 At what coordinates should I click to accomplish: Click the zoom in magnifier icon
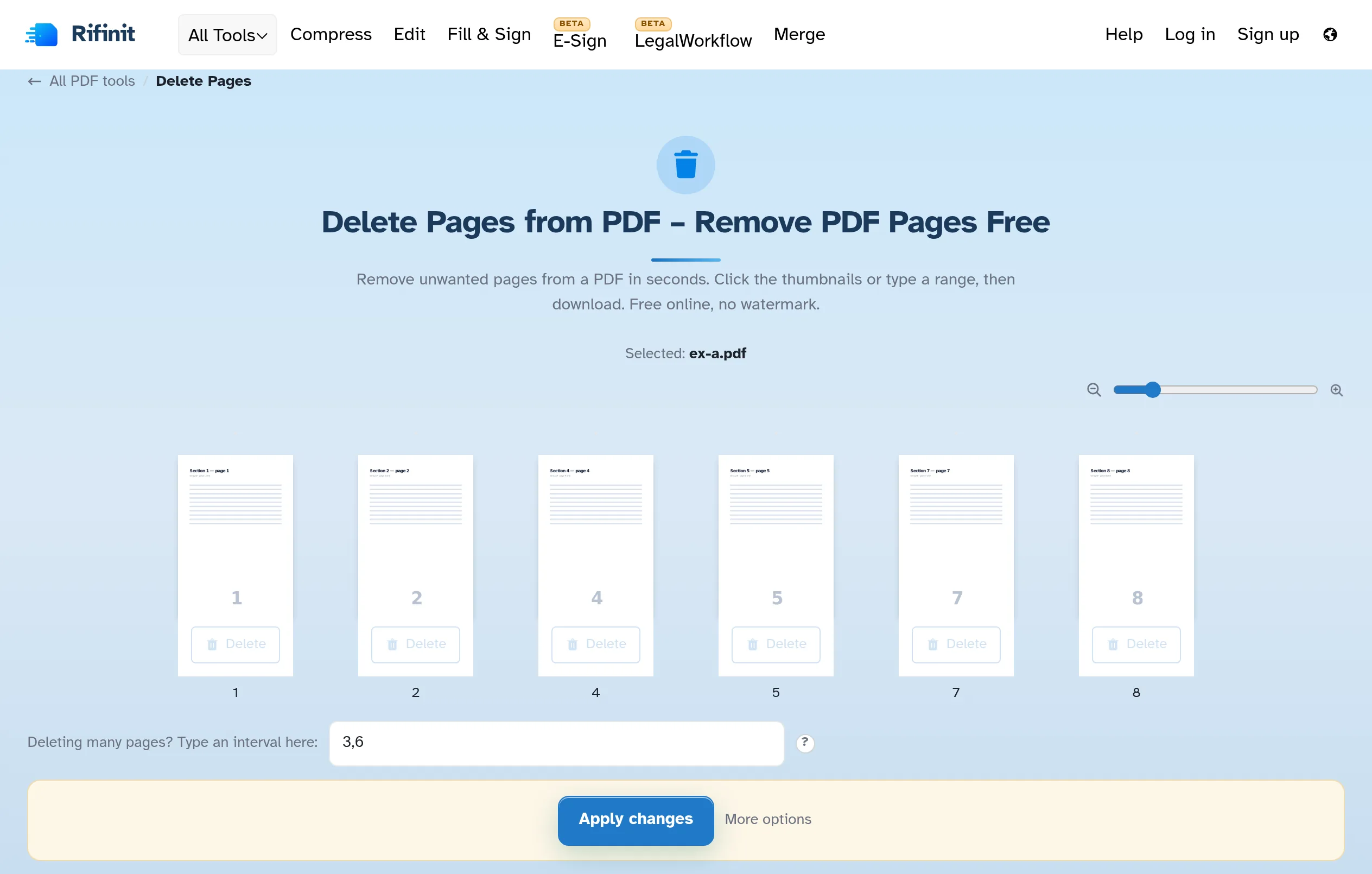[x=1336, y=390]
